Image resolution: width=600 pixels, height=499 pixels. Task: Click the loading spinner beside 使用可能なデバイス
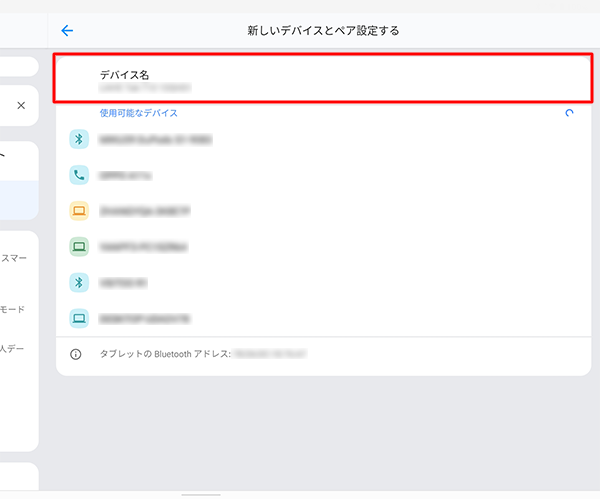point(569,113)
